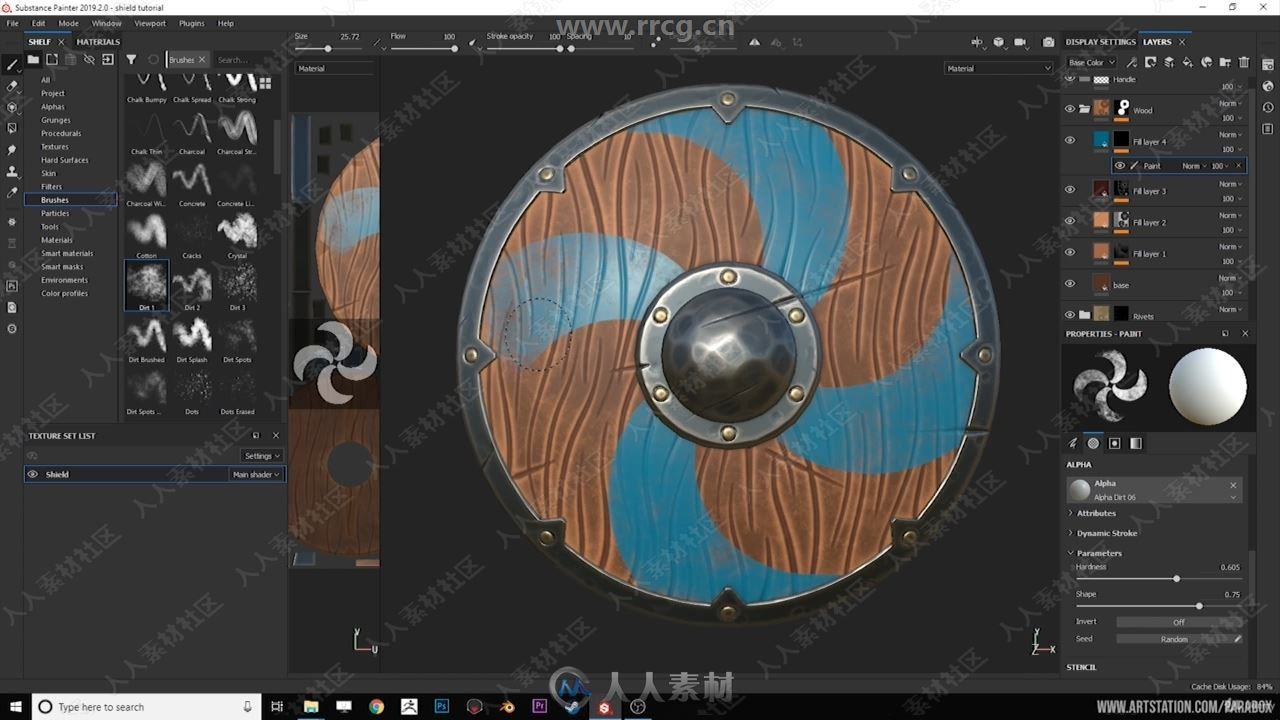Toggle visibility of base layer
Viewport: 1280px width, 720px height.
[x=1069, y=284]
